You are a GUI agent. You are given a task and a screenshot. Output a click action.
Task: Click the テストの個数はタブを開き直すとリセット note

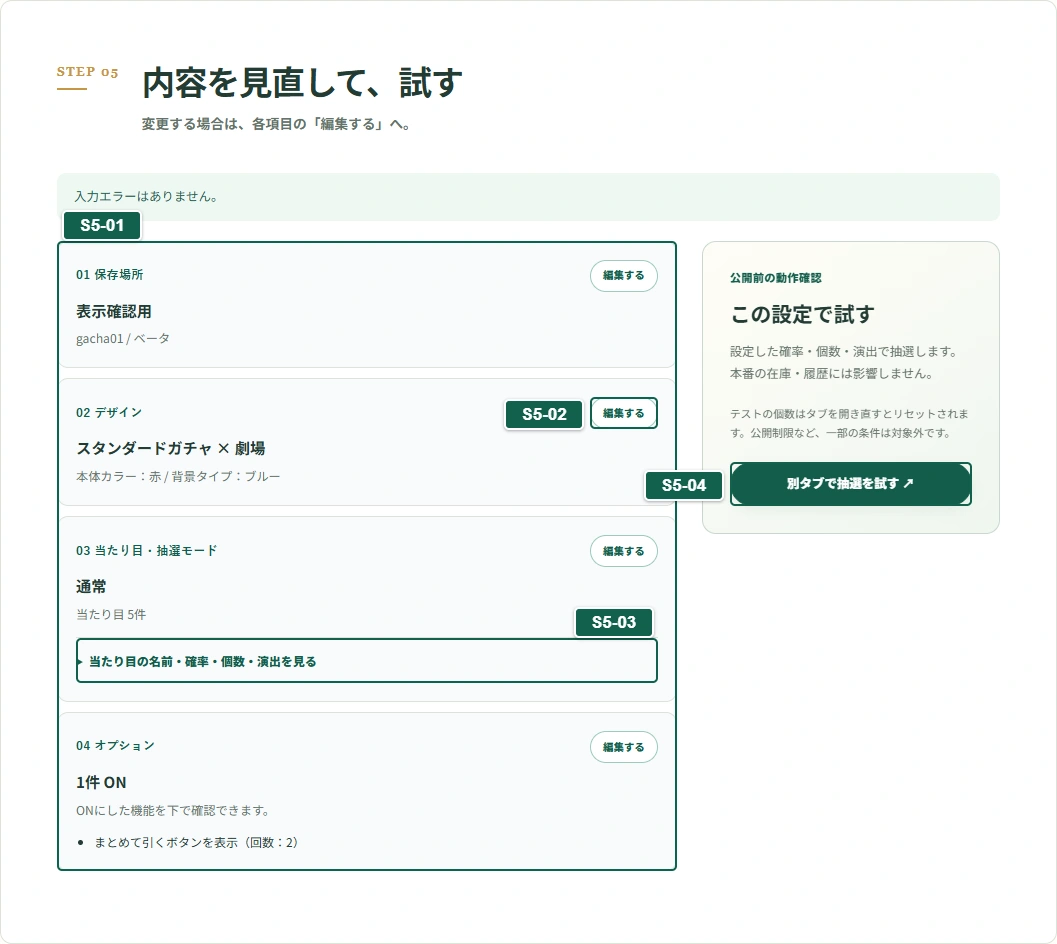pyautogui.click(x=849, y=423)
